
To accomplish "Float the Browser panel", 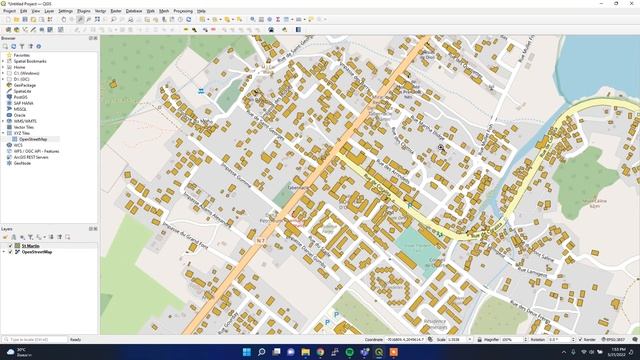I will click(91, 38).
